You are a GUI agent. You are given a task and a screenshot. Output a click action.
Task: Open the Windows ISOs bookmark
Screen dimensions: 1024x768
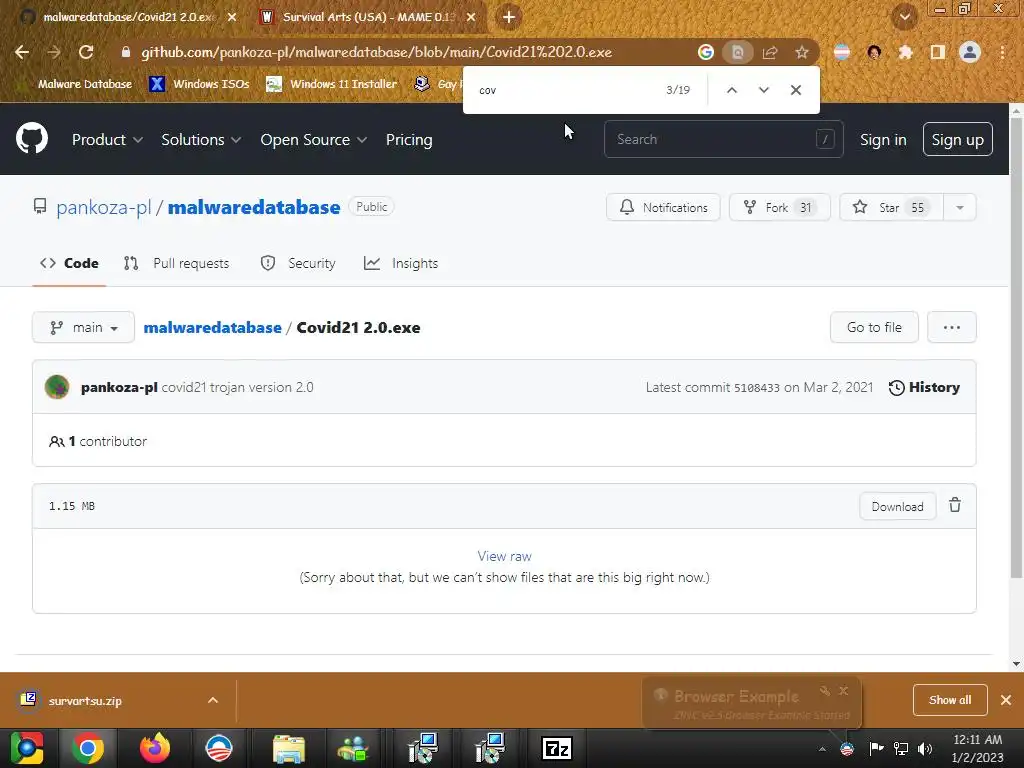pos(199,84)
